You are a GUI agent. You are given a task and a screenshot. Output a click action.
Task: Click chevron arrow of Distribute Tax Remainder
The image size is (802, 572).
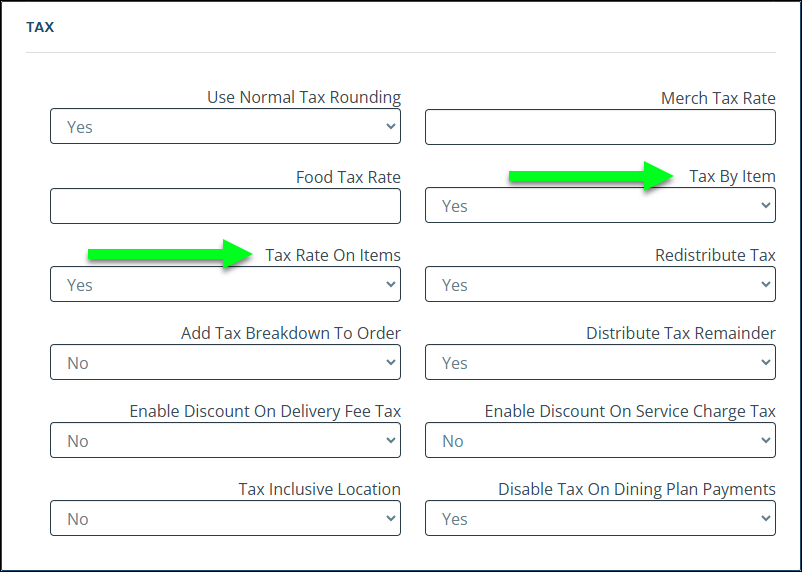[765, 362]
